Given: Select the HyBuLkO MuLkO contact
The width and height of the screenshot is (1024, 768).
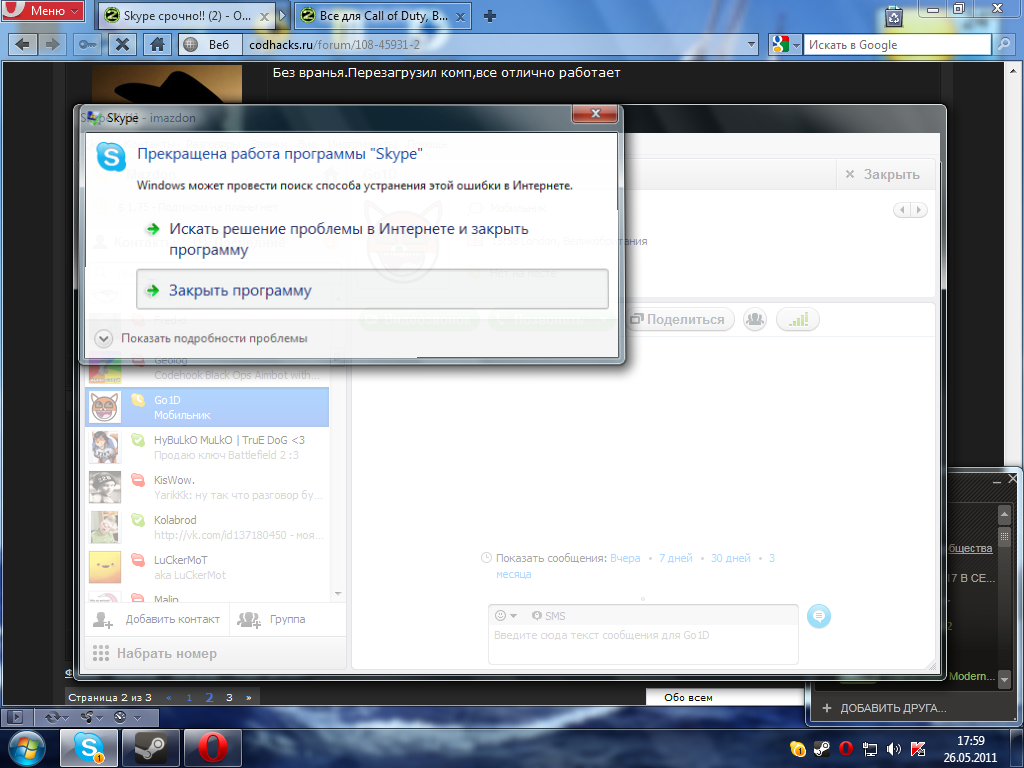Looking at the screenshot, I should coord(207,447).
